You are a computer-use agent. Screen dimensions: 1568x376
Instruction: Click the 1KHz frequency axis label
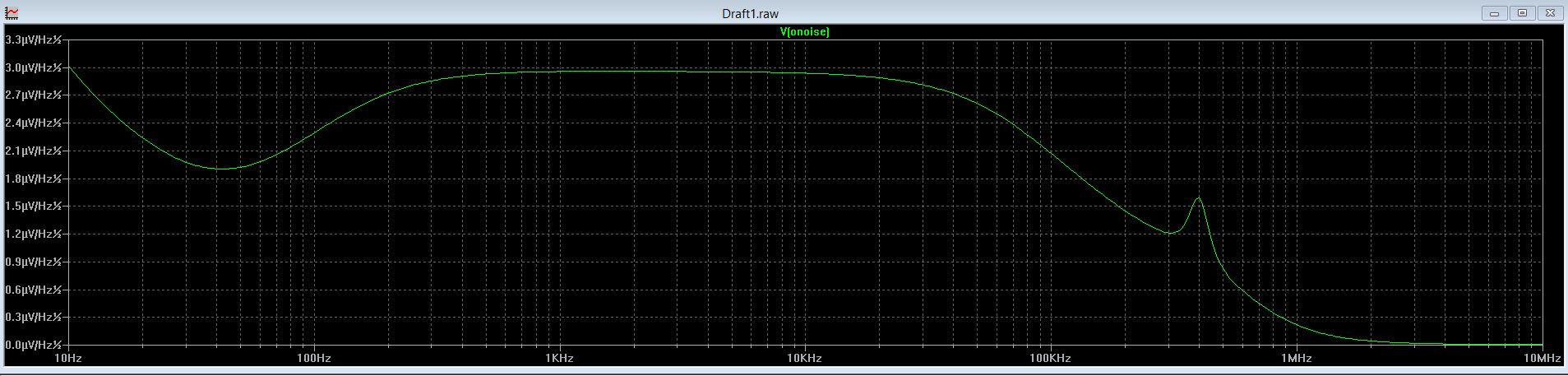pyautogui.click(x=559, y=359)
